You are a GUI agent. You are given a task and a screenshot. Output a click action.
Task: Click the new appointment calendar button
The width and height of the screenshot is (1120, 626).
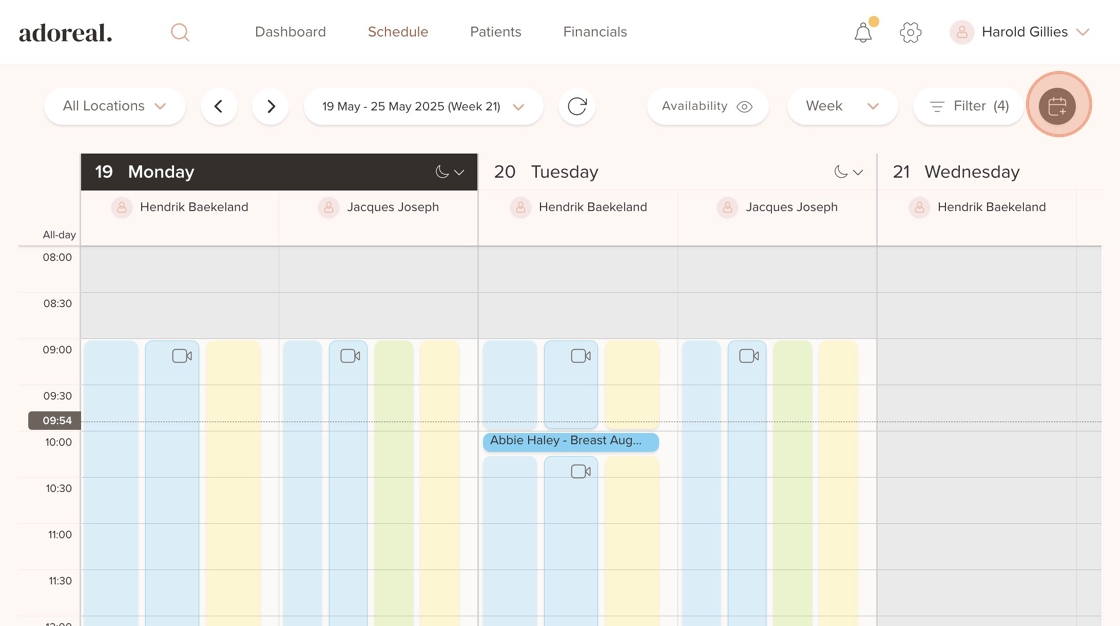[x=1057, y=106]
